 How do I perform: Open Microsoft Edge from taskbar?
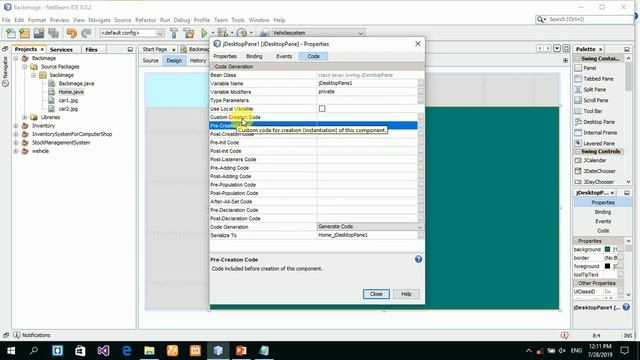127,351
